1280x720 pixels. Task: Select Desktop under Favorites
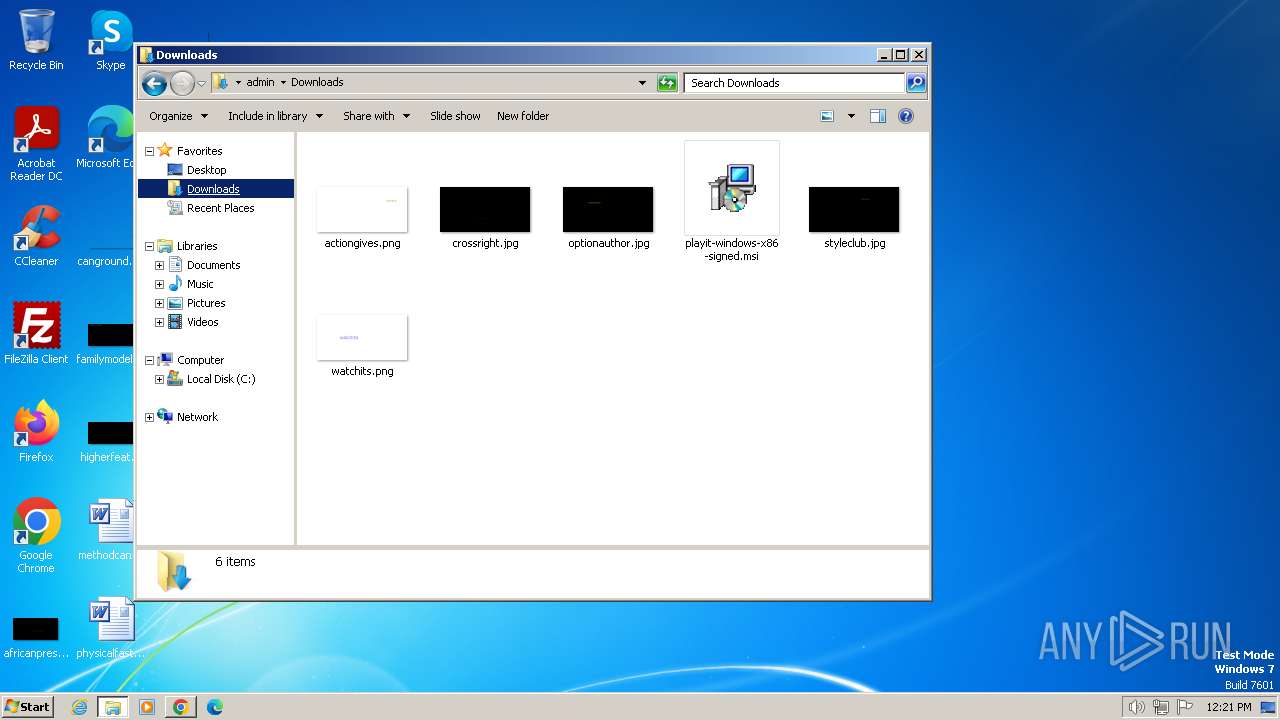pos(206,170)
